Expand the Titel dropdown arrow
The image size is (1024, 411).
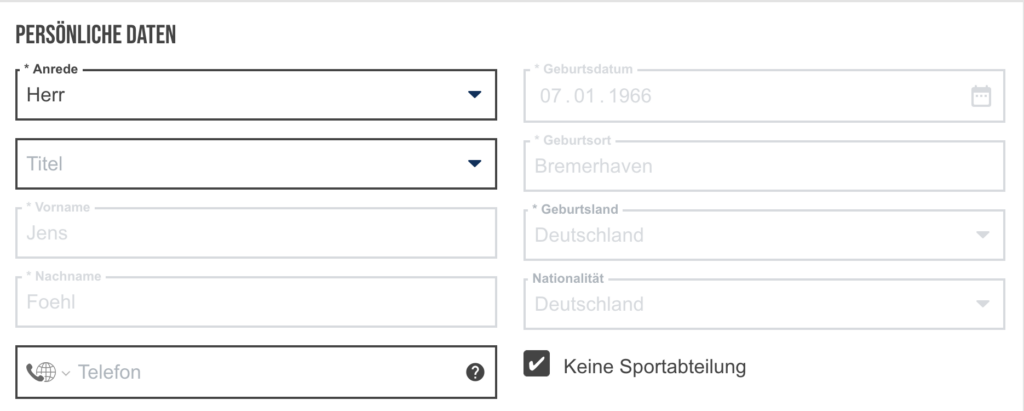tap(475, 163)
